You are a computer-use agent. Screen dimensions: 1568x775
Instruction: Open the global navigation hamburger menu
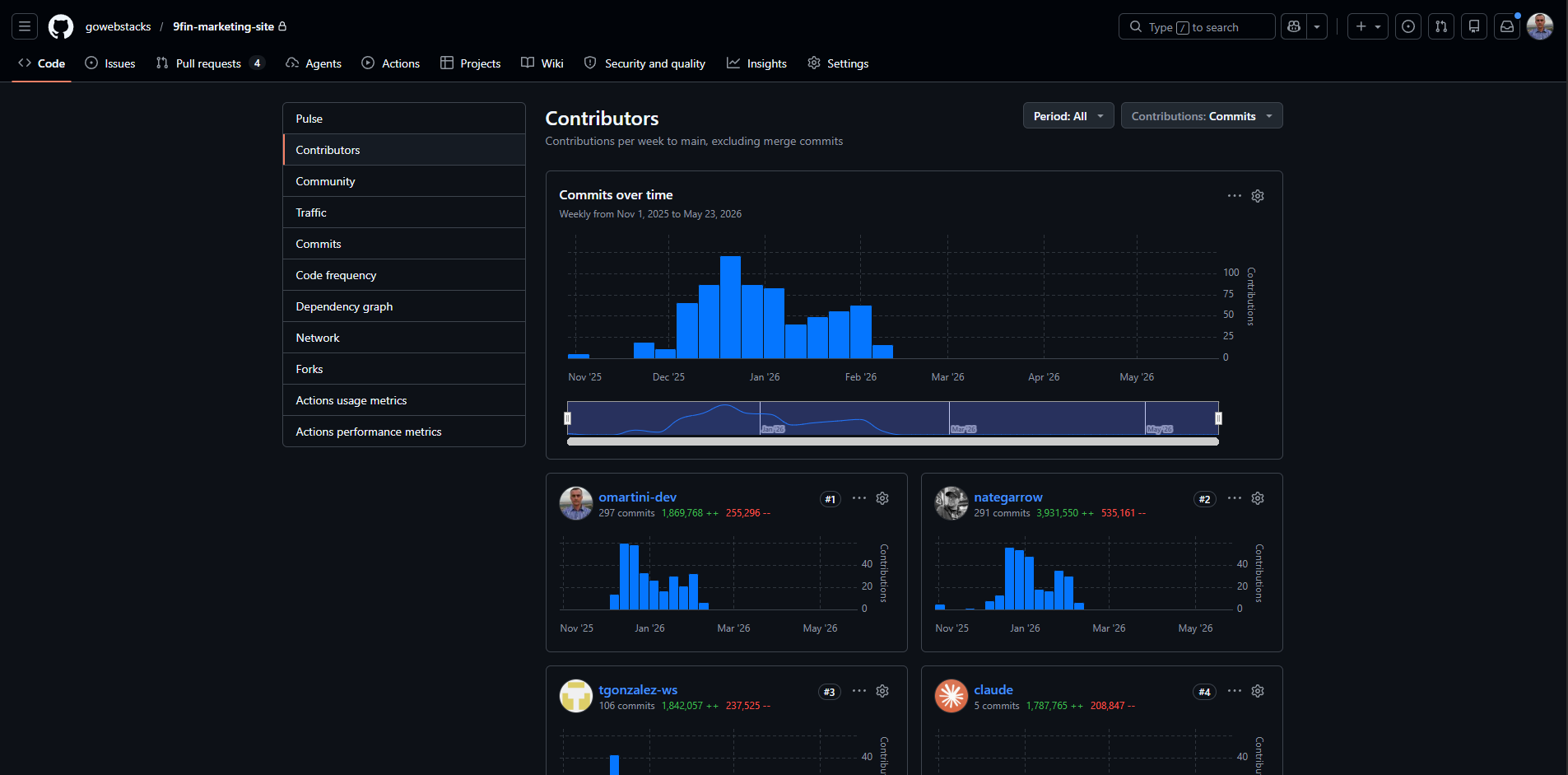click(x=25, y=26)
